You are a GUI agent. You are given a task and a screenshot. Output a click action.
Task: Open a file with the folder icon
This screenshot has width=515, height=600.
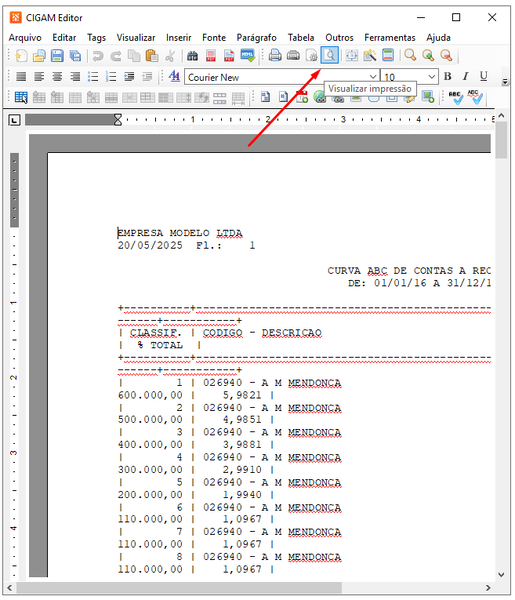[39, 55]
